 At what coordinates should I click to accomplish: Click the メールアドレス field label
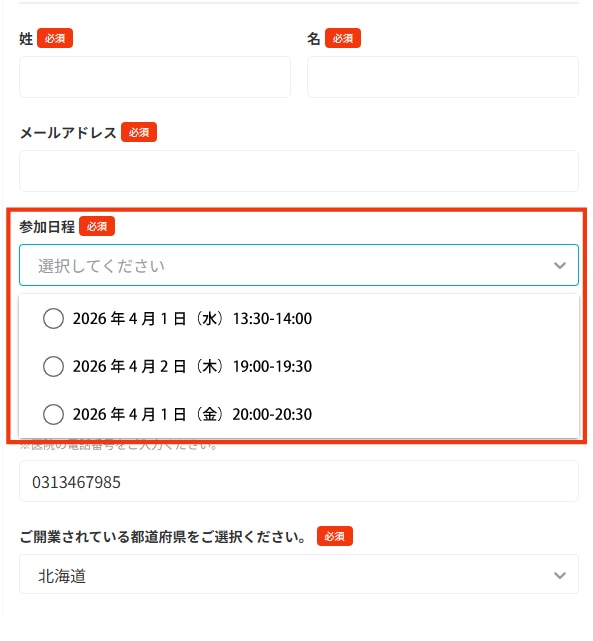pyautogui.click(x=68, y=132)
